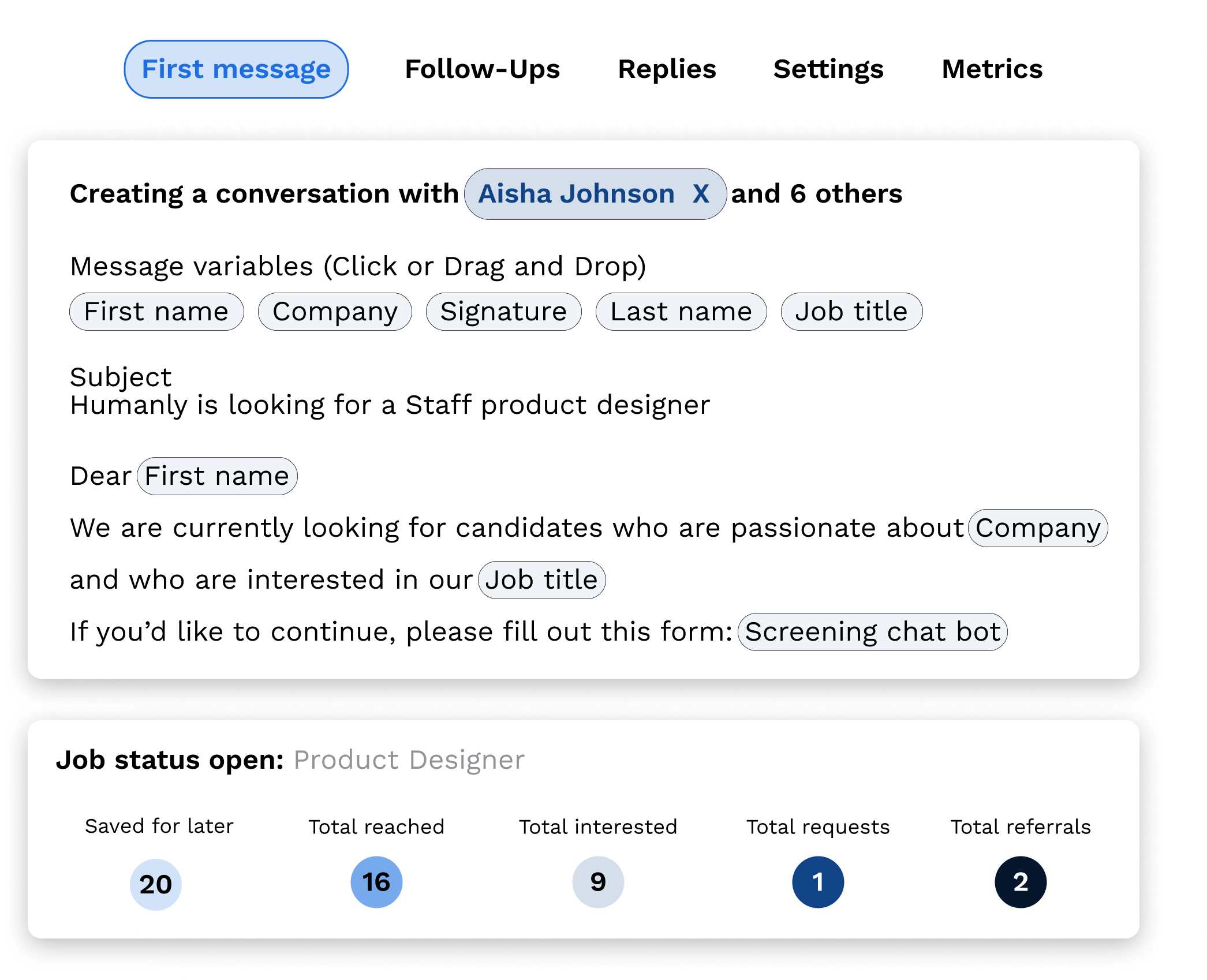The height and width of the screenshot is (980, 1207).
Task: Click the Total reached count 16
Action: [x=376, y=882]
